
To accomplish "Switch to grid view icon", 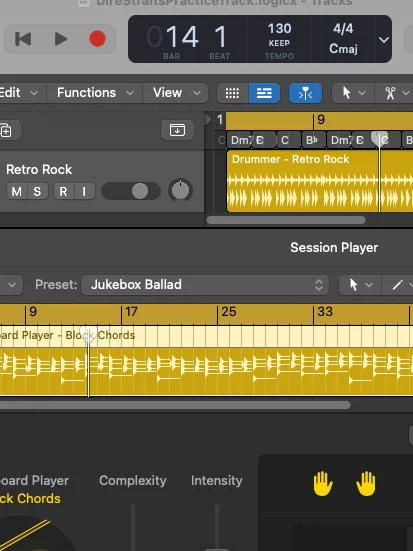I will coord(232,93).
